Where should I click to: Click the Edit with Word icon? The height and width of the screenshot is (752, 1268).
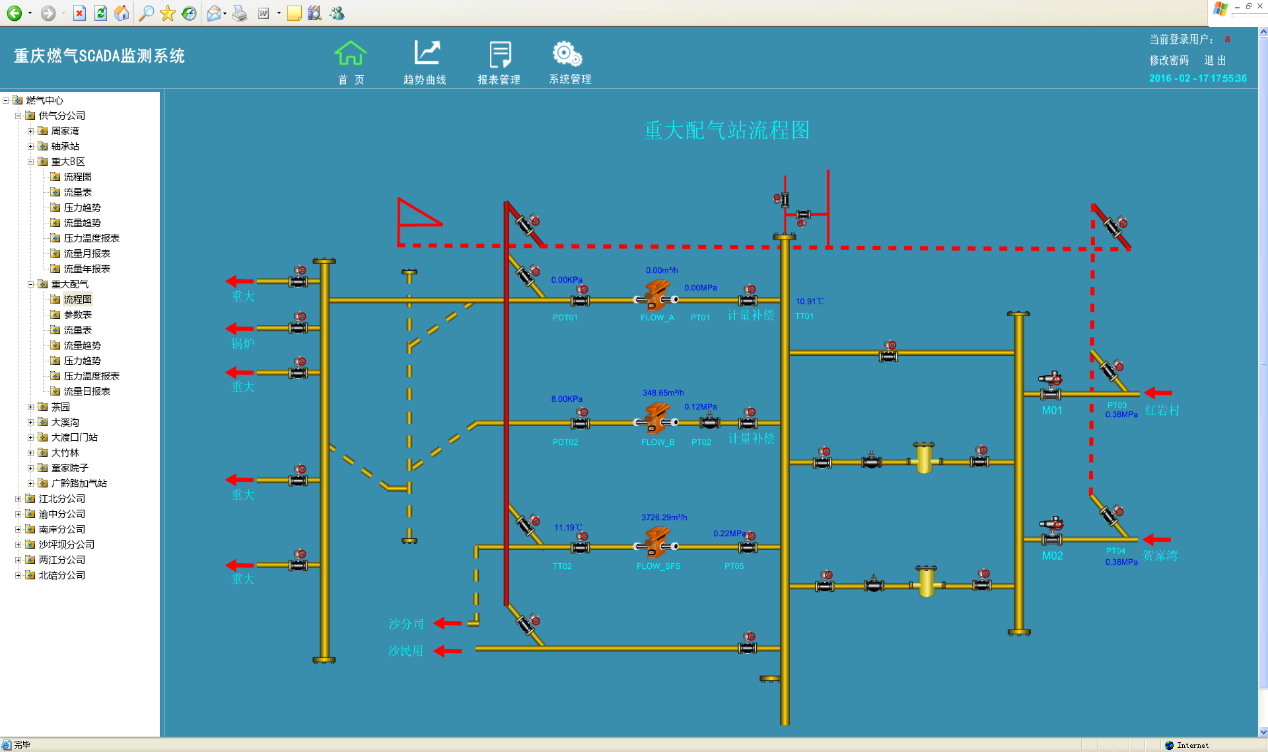point(263,13)
